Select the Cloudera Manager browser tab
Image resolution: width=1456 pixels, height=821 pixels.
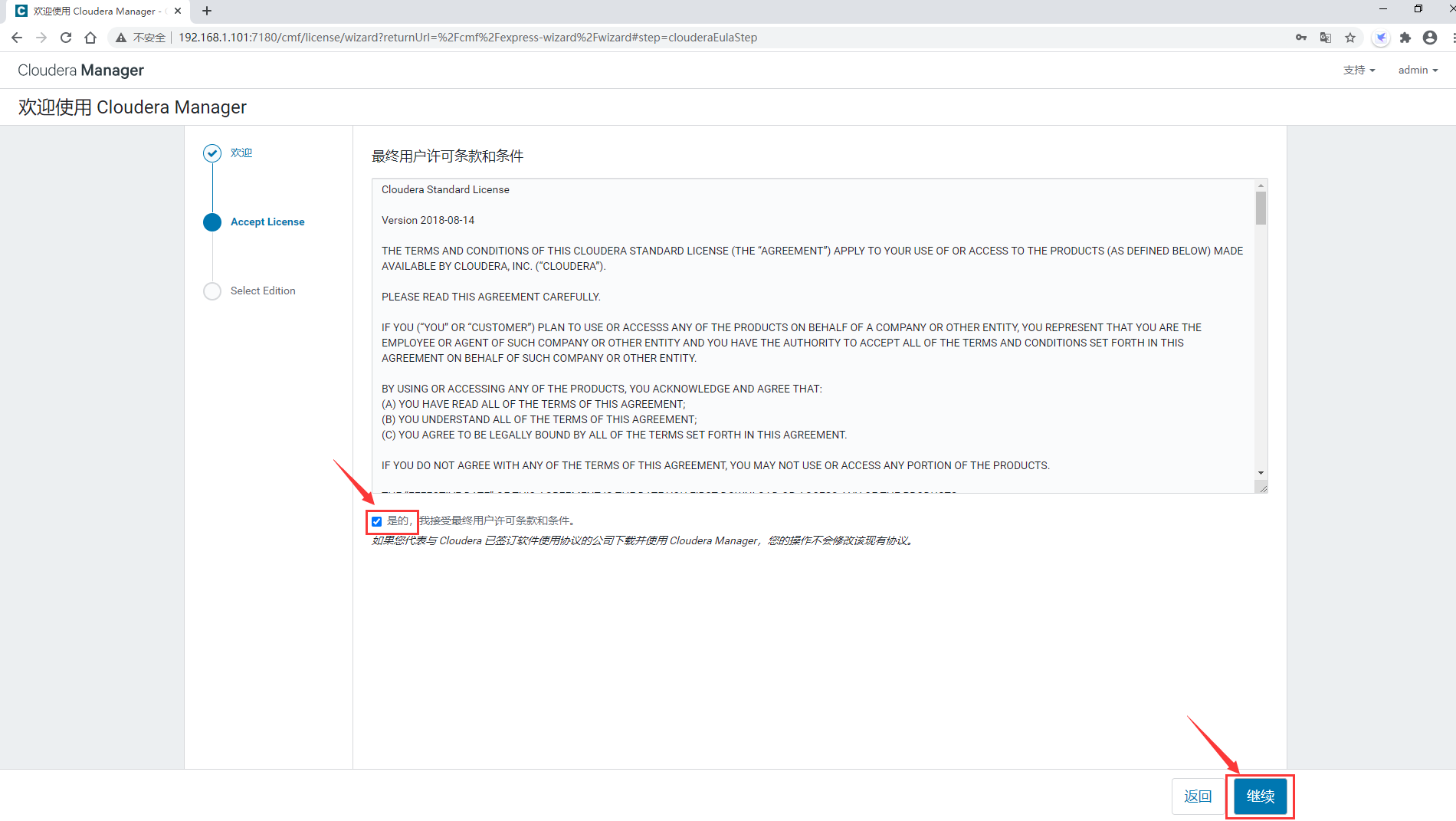98,11
